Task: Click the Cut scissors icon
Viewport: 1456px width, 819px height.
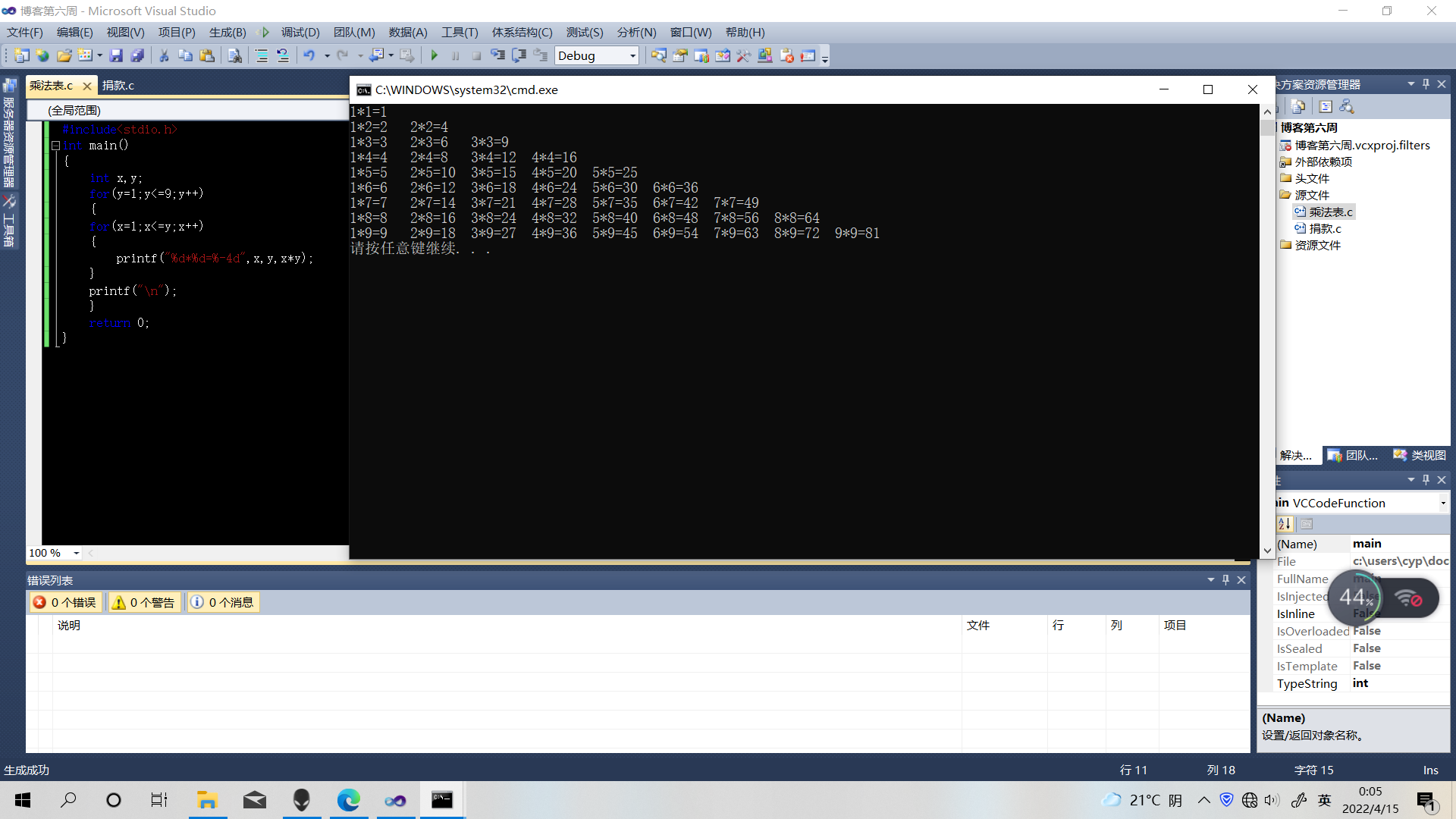Action: click(163, 55)
